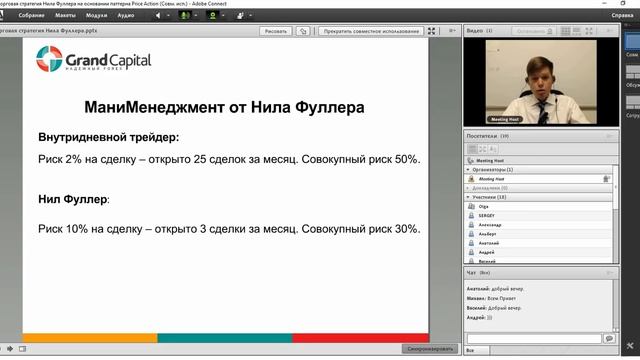Collapse the Участники (18) group
640x360 pixels.
click(x=468, y=197)
